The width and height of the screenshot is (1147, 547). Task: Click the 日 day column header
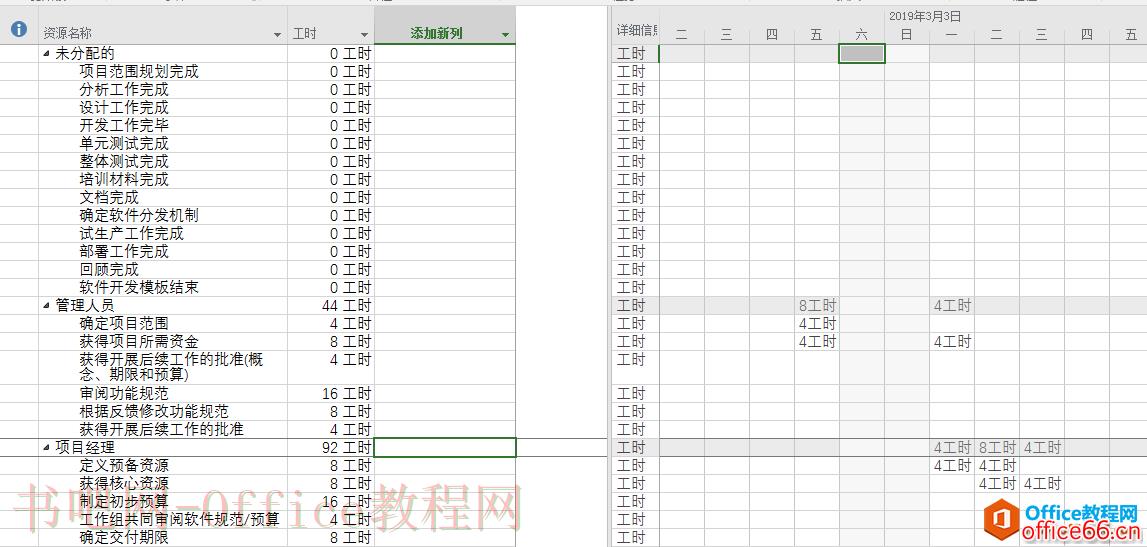point(906,34)
